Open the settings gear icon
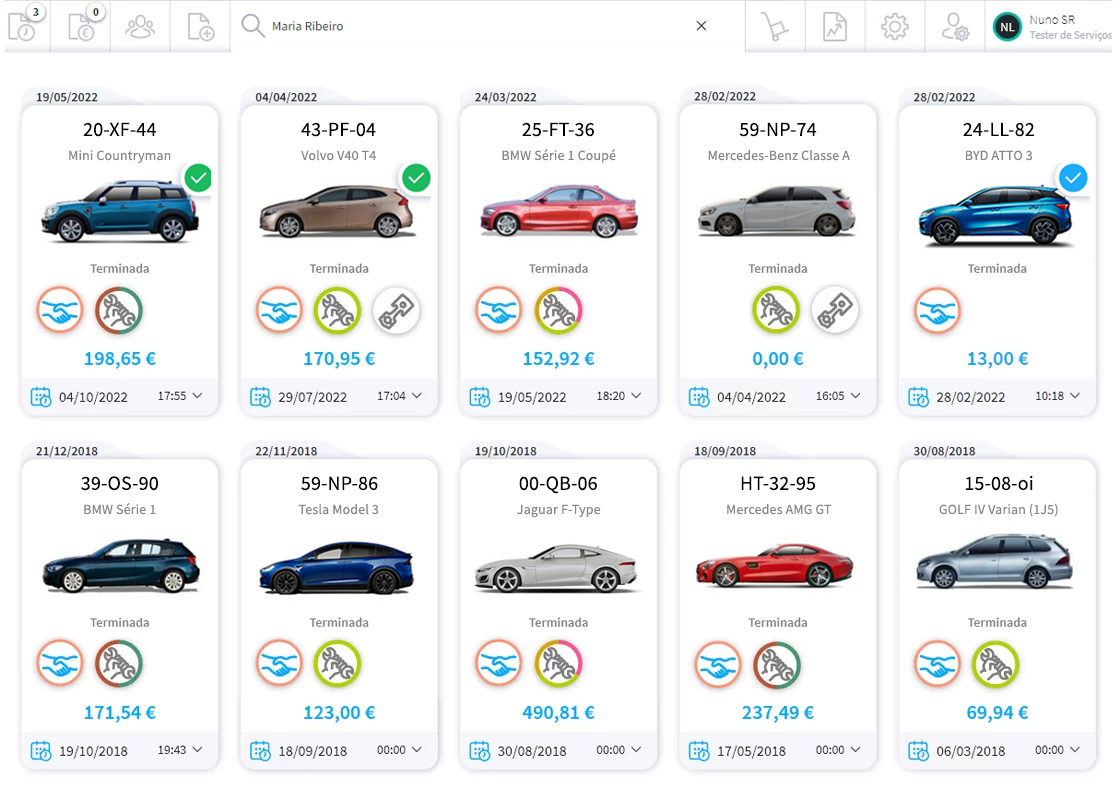Viewport: 1120px width, 810px height. 895,26
